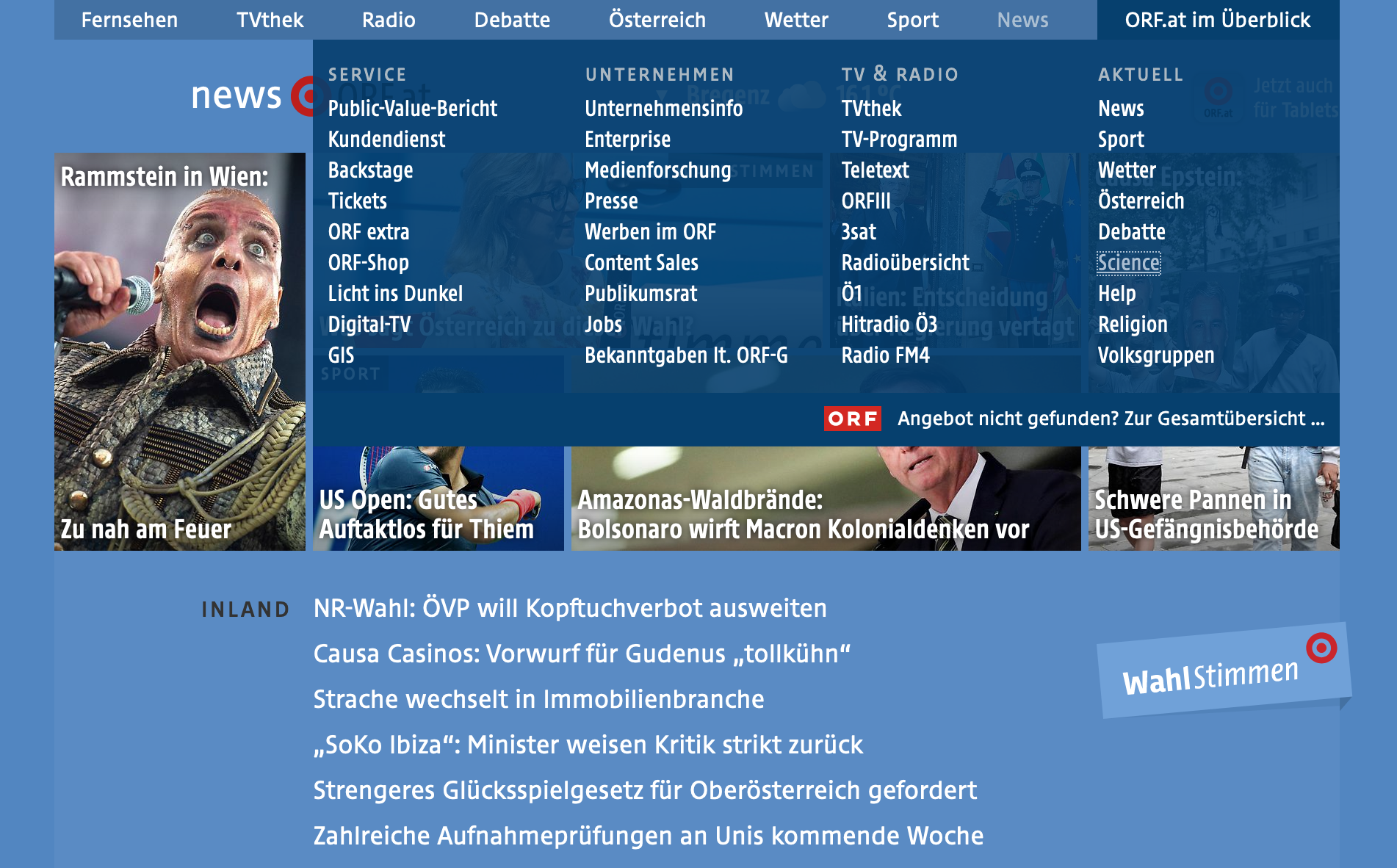
Task: Open Bekanntgaben lt. ORF-G
Action: pyautogui.click(x=686, y=355)
